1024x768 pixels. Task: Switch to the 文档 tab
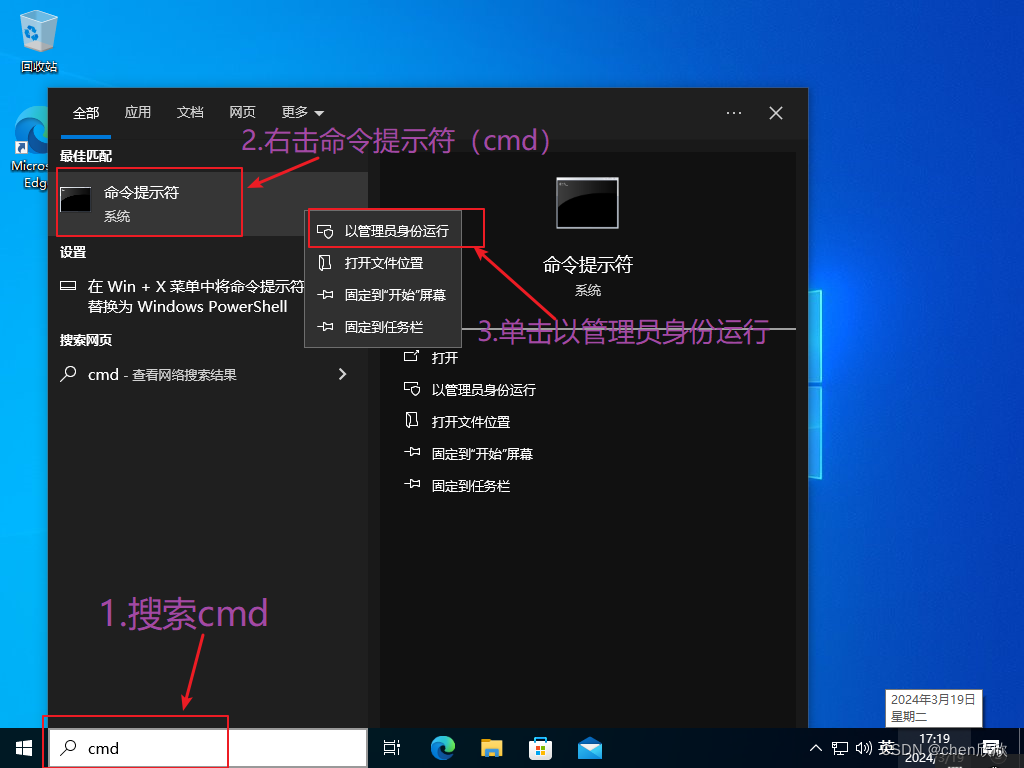pos(190,112)
